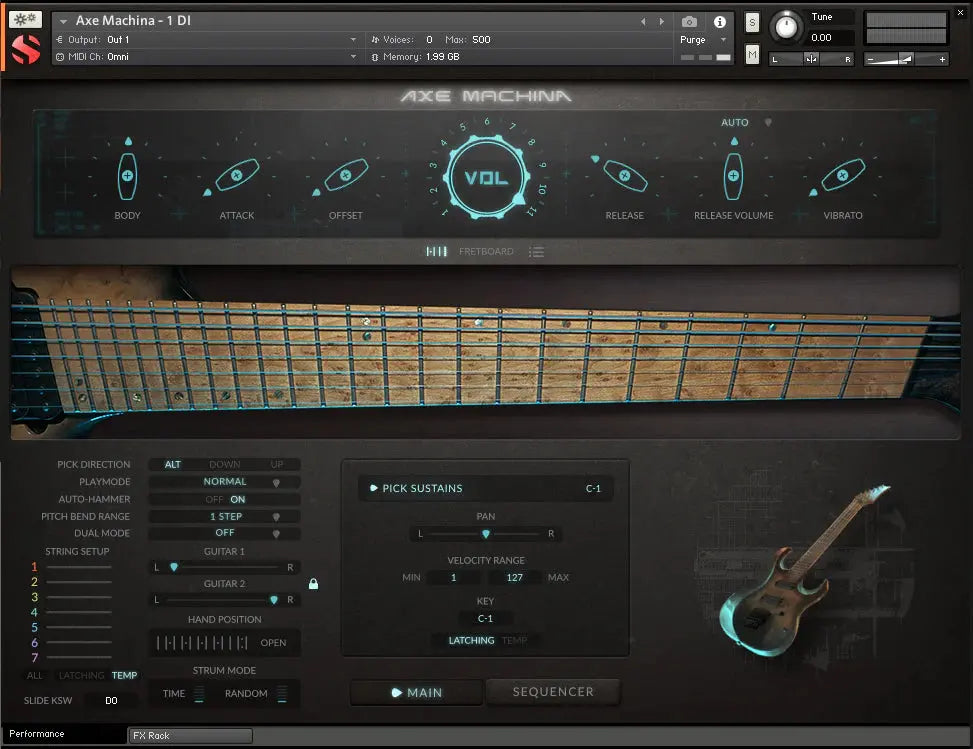Turn the BODY knob
The height and width of the screenshot is (749, 973).
(127, 175)
